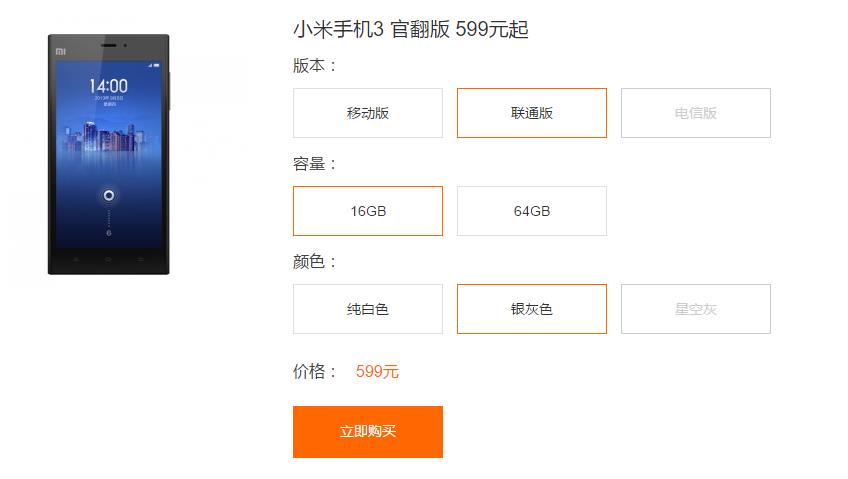
Task: Choose the 纯白色 color option
Action: pyautogui.click(x=367, y=309)
